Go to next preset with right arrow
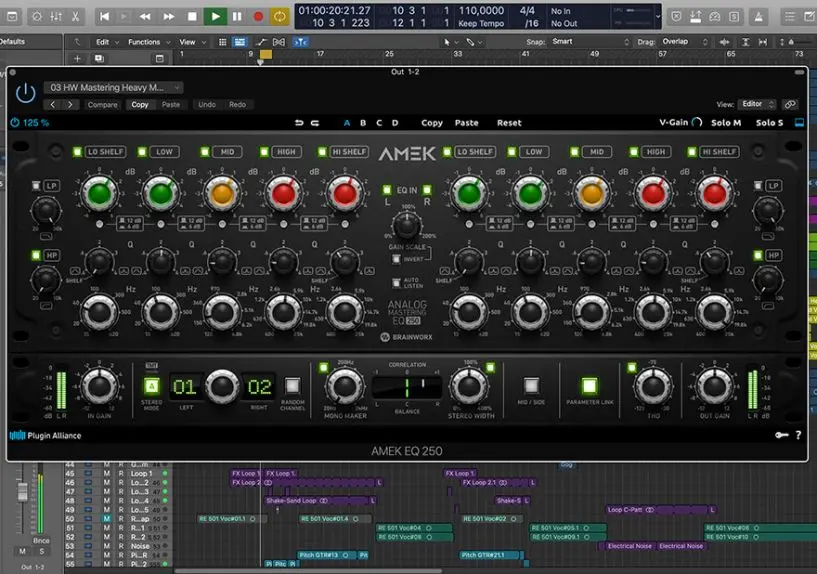Screen dimensions: 817x574 (x=70, y=105)
